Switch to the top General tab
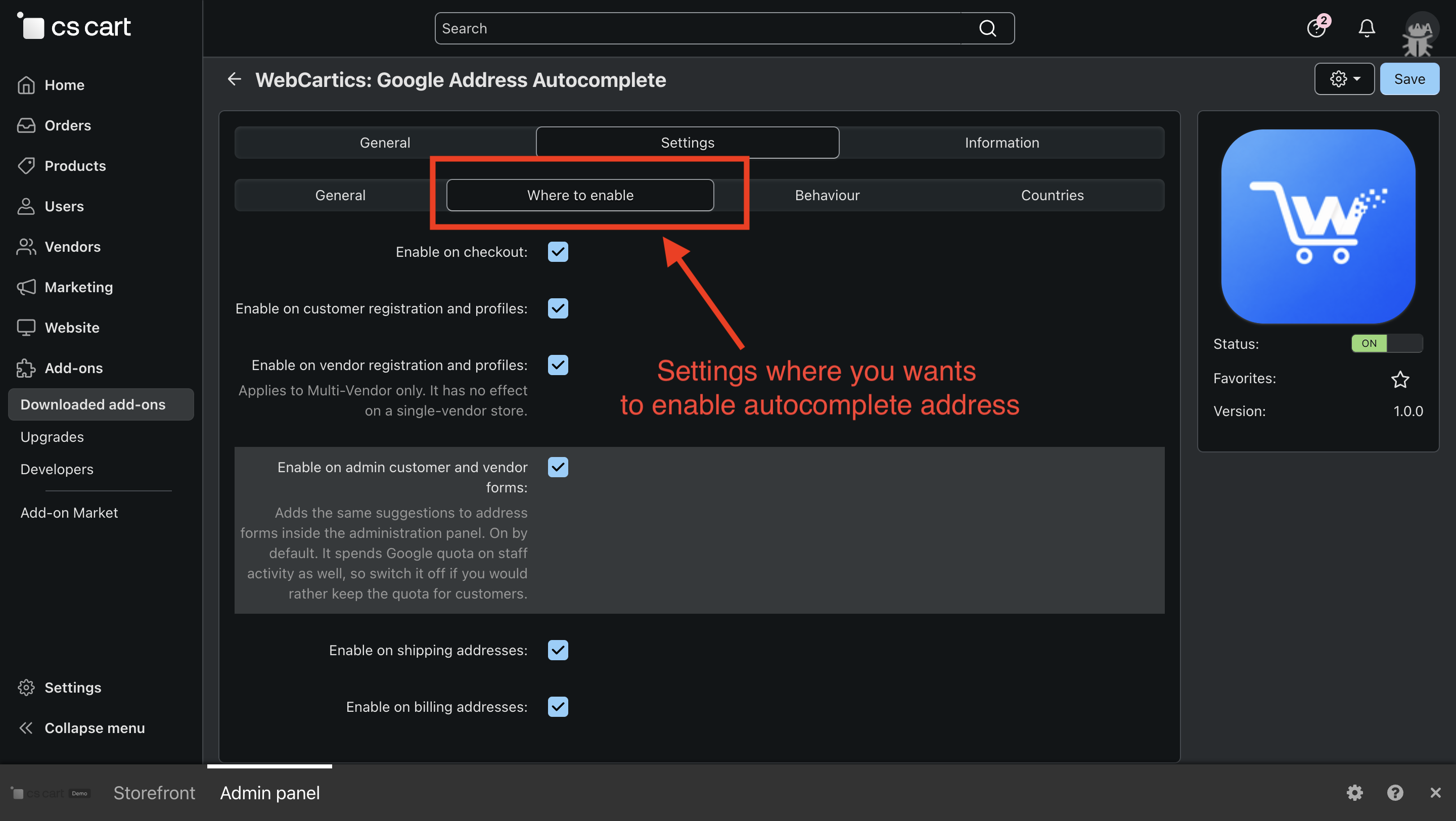1456x821 pixels. tap(385, 143)
